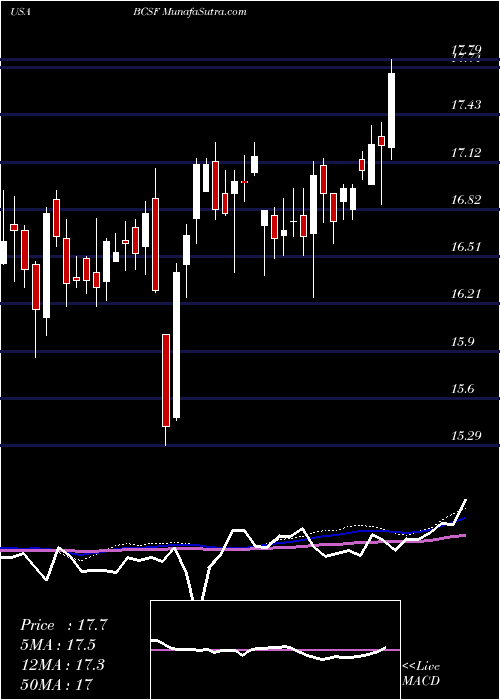Click the 16.82 price axis label

pos(466,199)
